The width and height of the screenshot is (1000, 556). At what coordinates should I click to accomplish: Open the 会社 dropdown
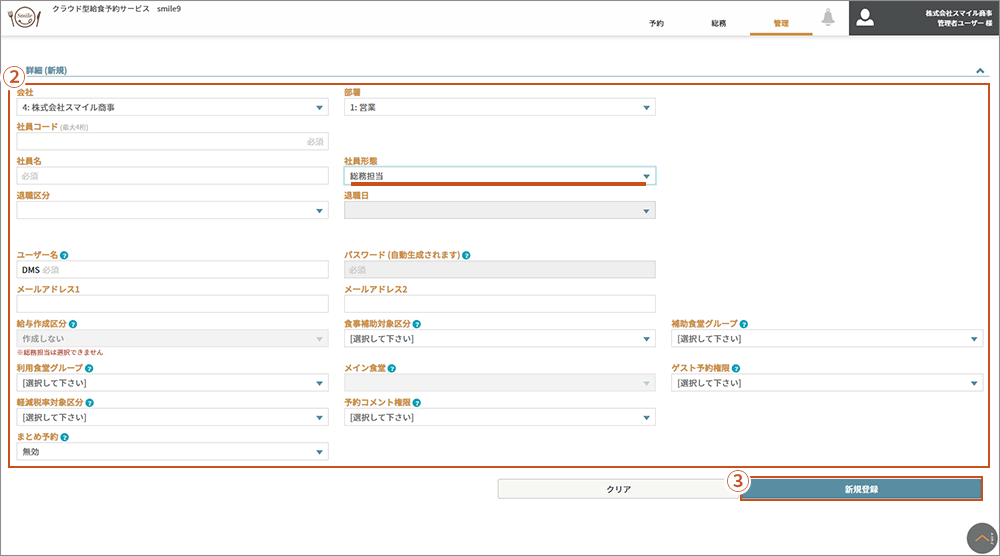tap(172, 107)
